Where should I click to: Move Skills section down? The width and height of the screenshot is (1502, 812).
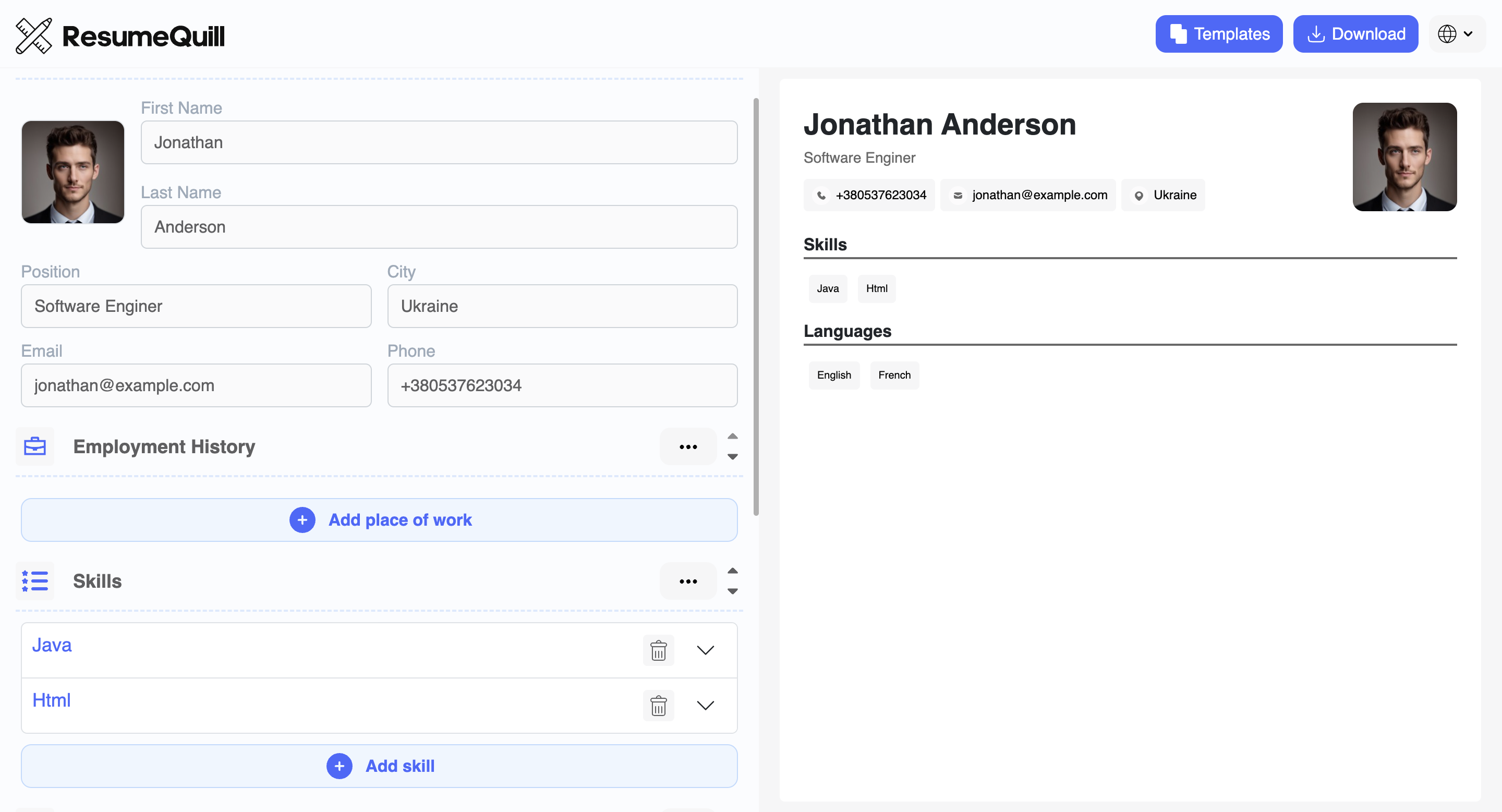pos(733,591)
